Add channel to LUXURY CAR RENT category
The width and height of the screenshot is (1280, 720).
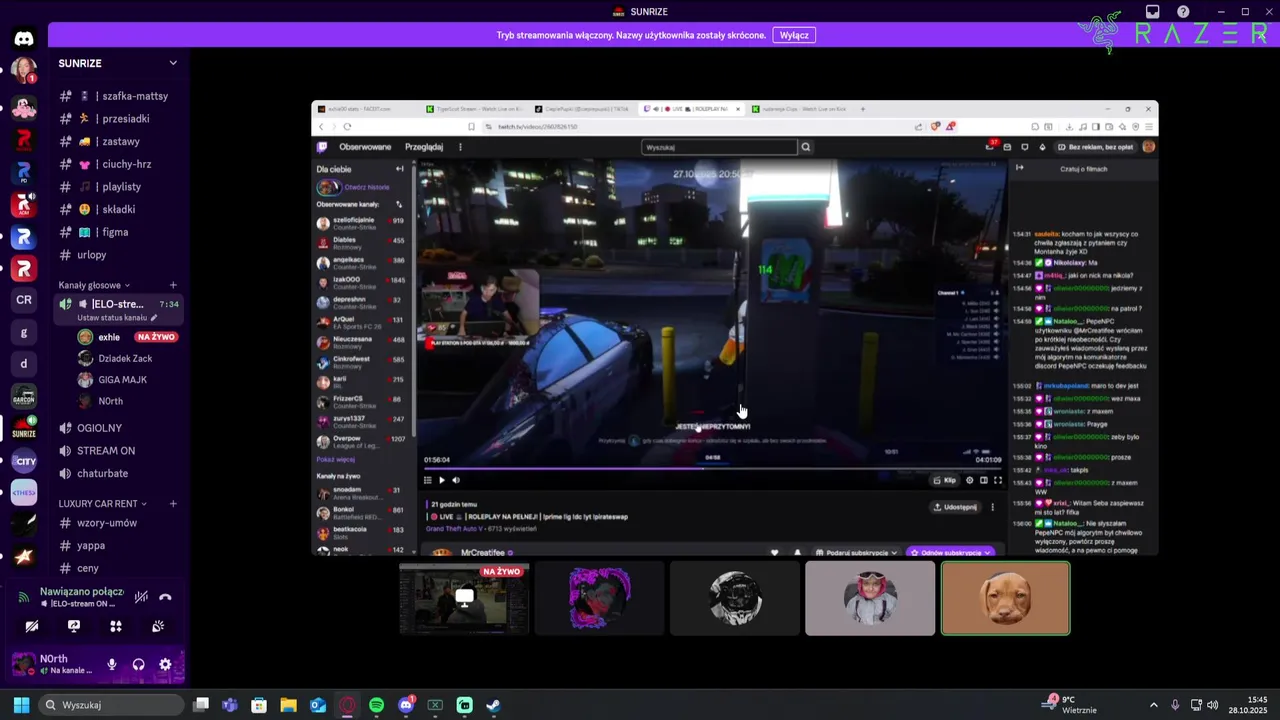173,503
